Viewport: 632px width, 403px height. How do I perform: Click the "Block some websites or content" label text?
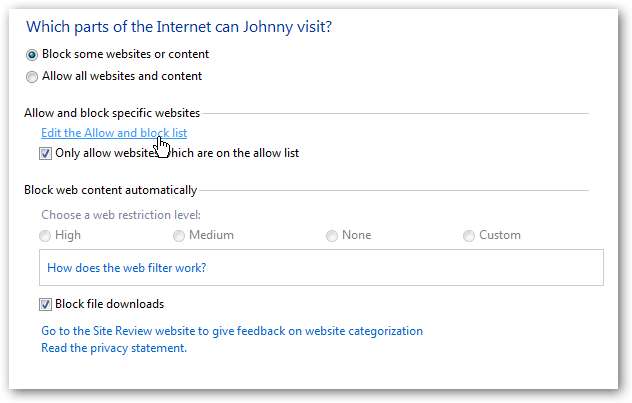pyautogui.click(x=126, y=55)
